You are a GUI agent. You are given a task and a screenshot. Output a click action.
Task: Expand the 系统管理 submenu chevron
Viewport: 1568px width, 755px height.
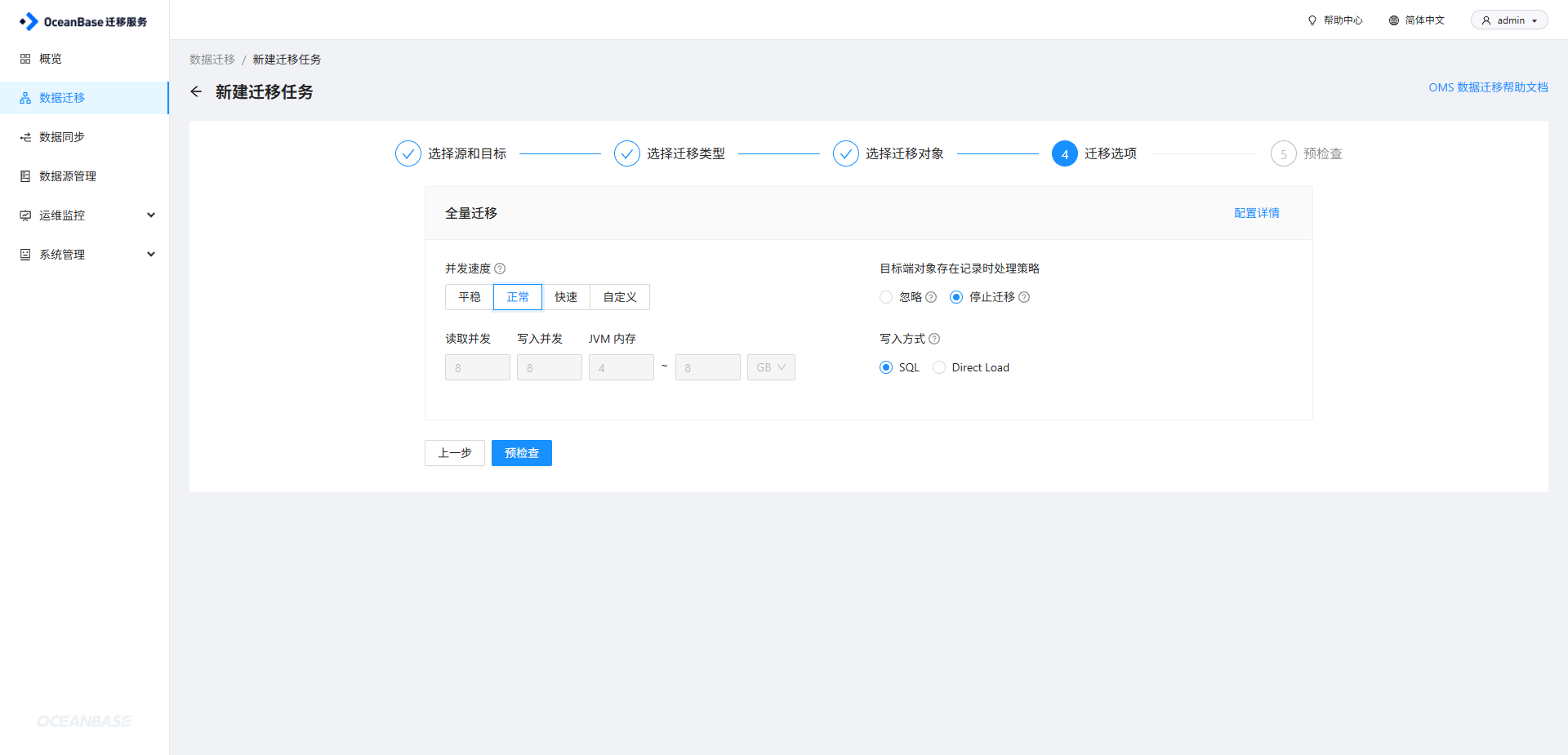[151, 255]
